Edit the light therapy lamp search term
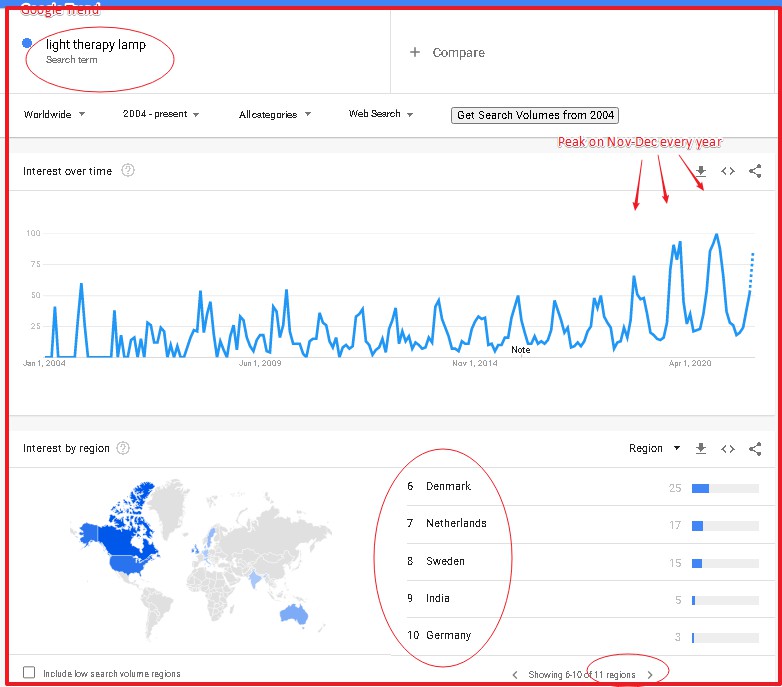 point(96,44)
